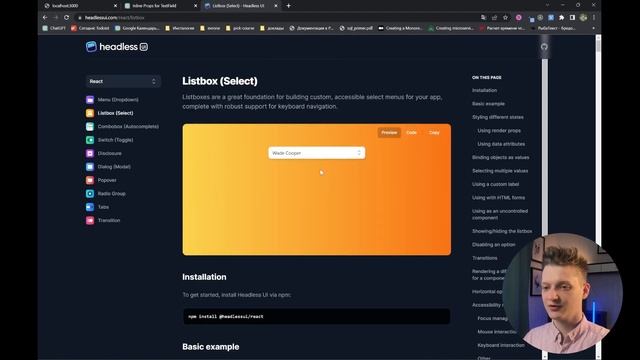Open the Google Календарь bookmark
The width and height of the screenshot is (640, 360).
138,28
